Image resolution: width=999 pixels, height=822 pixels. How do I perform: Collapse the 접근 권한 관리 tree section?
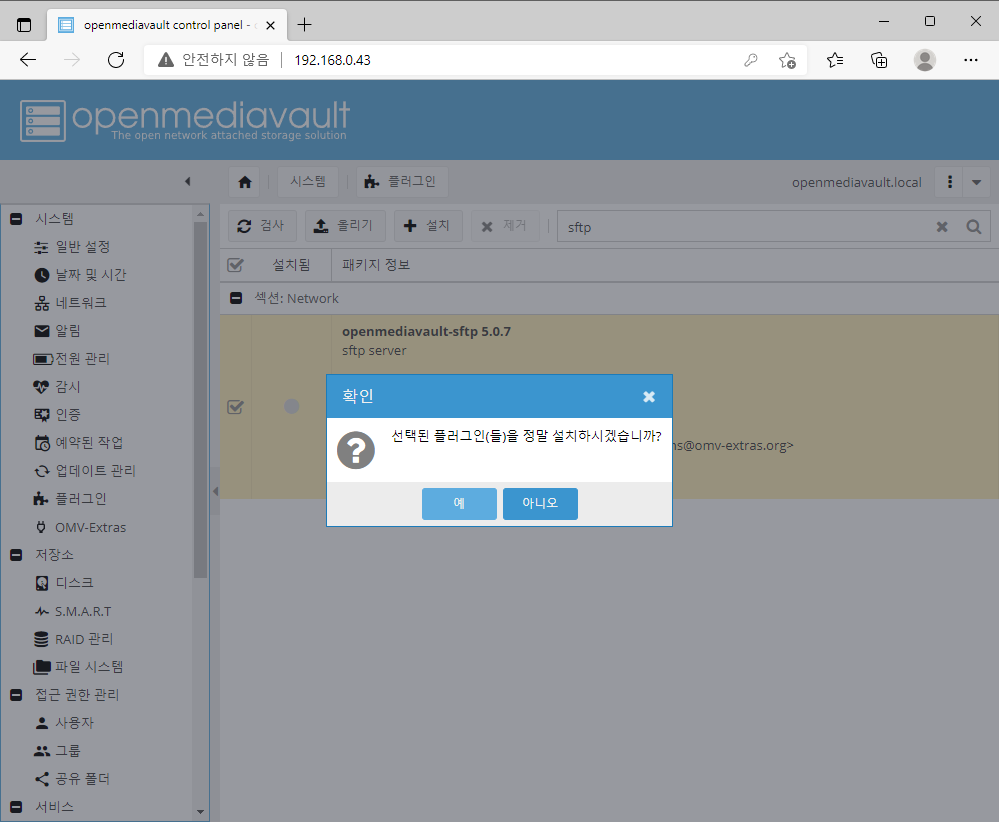click(x=17, y=695)
